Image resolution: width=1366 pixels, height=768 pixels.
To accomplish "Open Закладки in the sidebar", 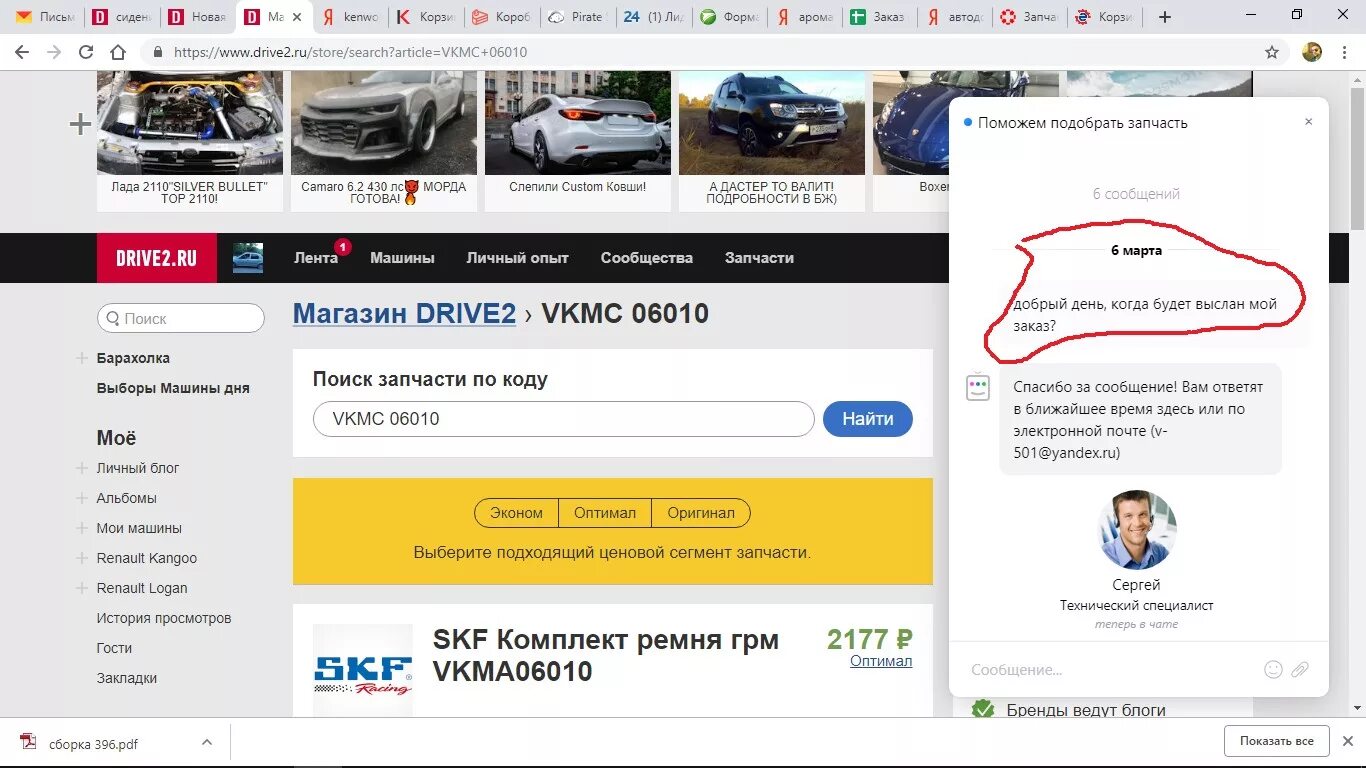I will point(127,678).
